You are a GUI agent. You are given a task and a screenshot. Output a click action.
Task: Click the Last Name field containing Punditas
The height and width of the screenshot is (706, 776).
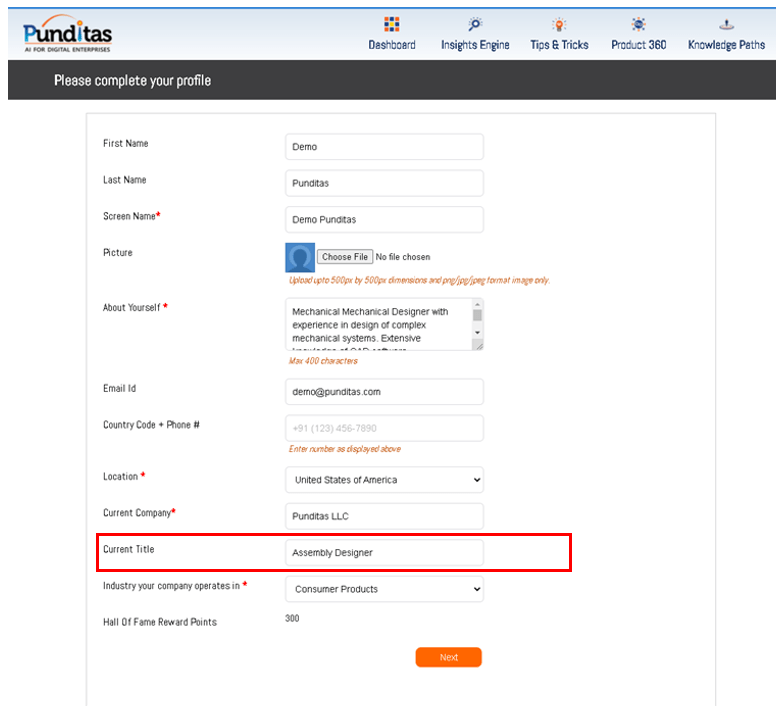(x=384, y=183)
